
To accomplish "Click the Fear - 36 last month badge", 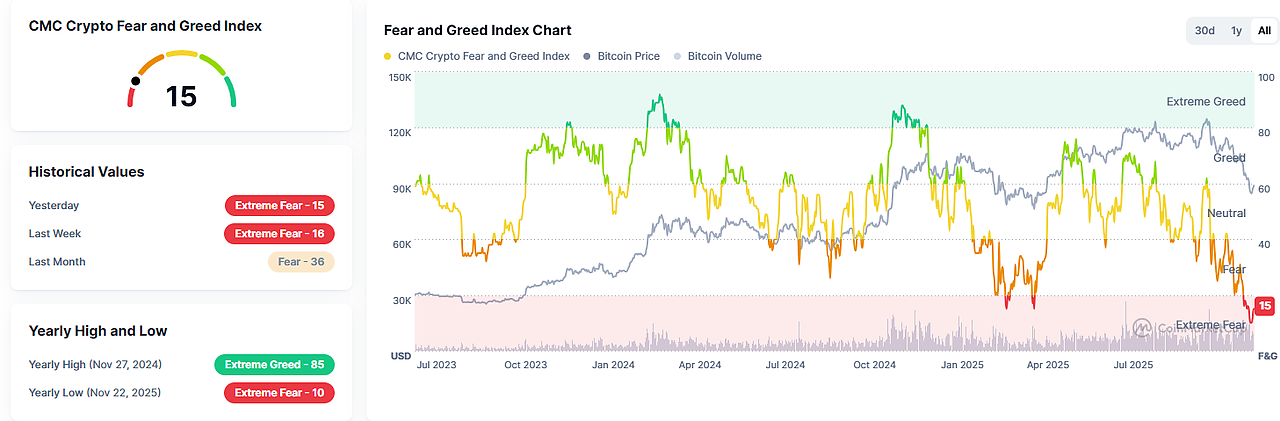I will pyautogui.click(x=301, y=262).
